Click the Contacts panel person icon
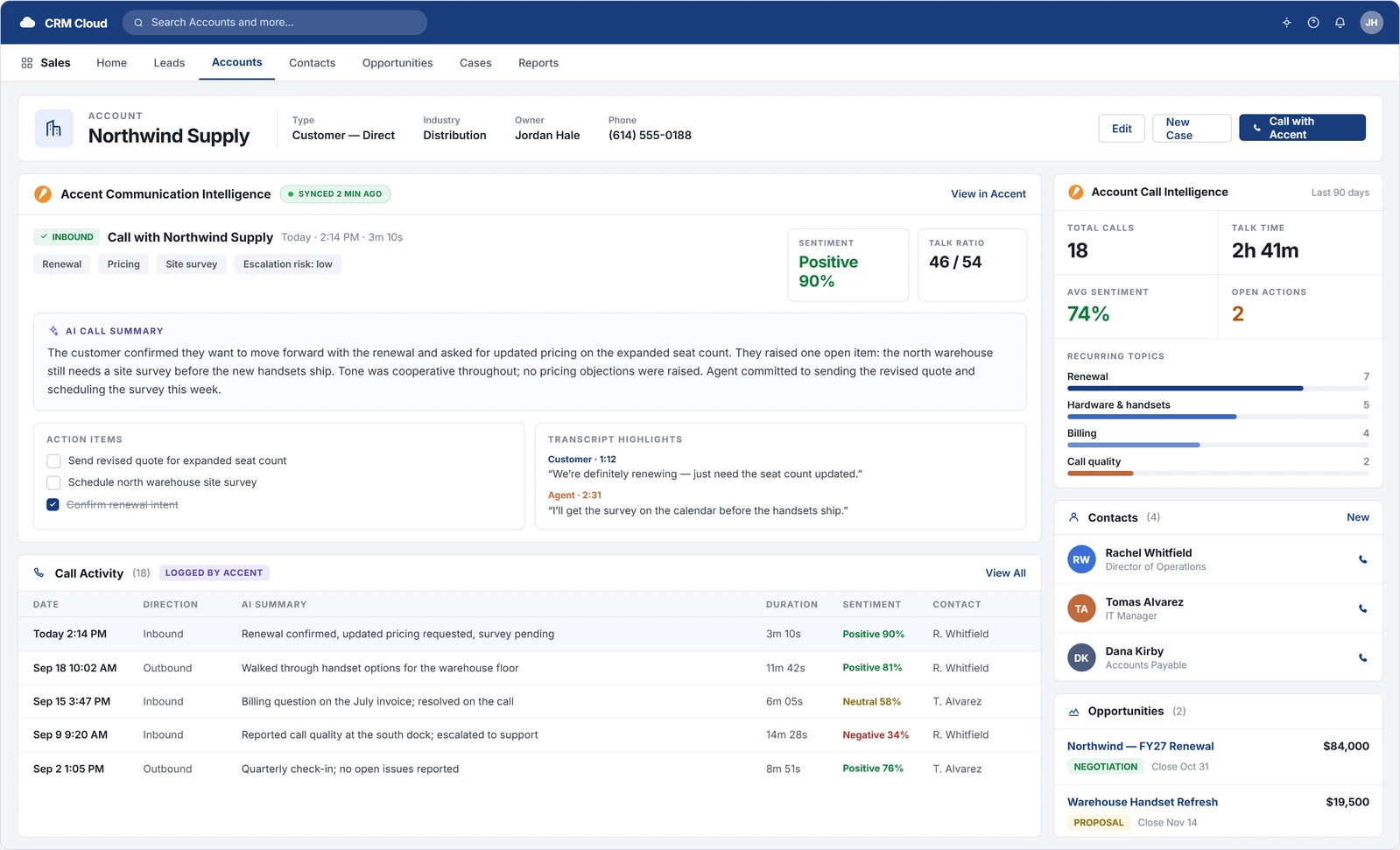 coord(1073,517)
